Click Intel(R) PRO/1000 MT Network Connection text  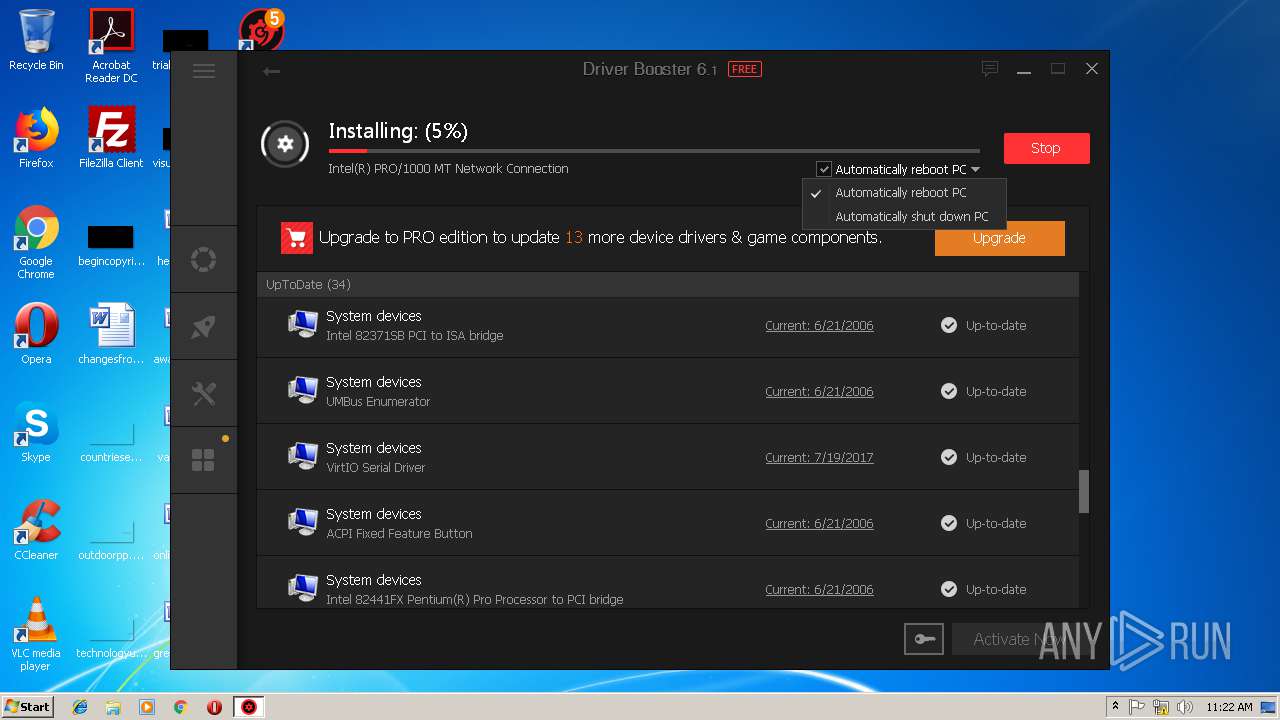point(448,169)
